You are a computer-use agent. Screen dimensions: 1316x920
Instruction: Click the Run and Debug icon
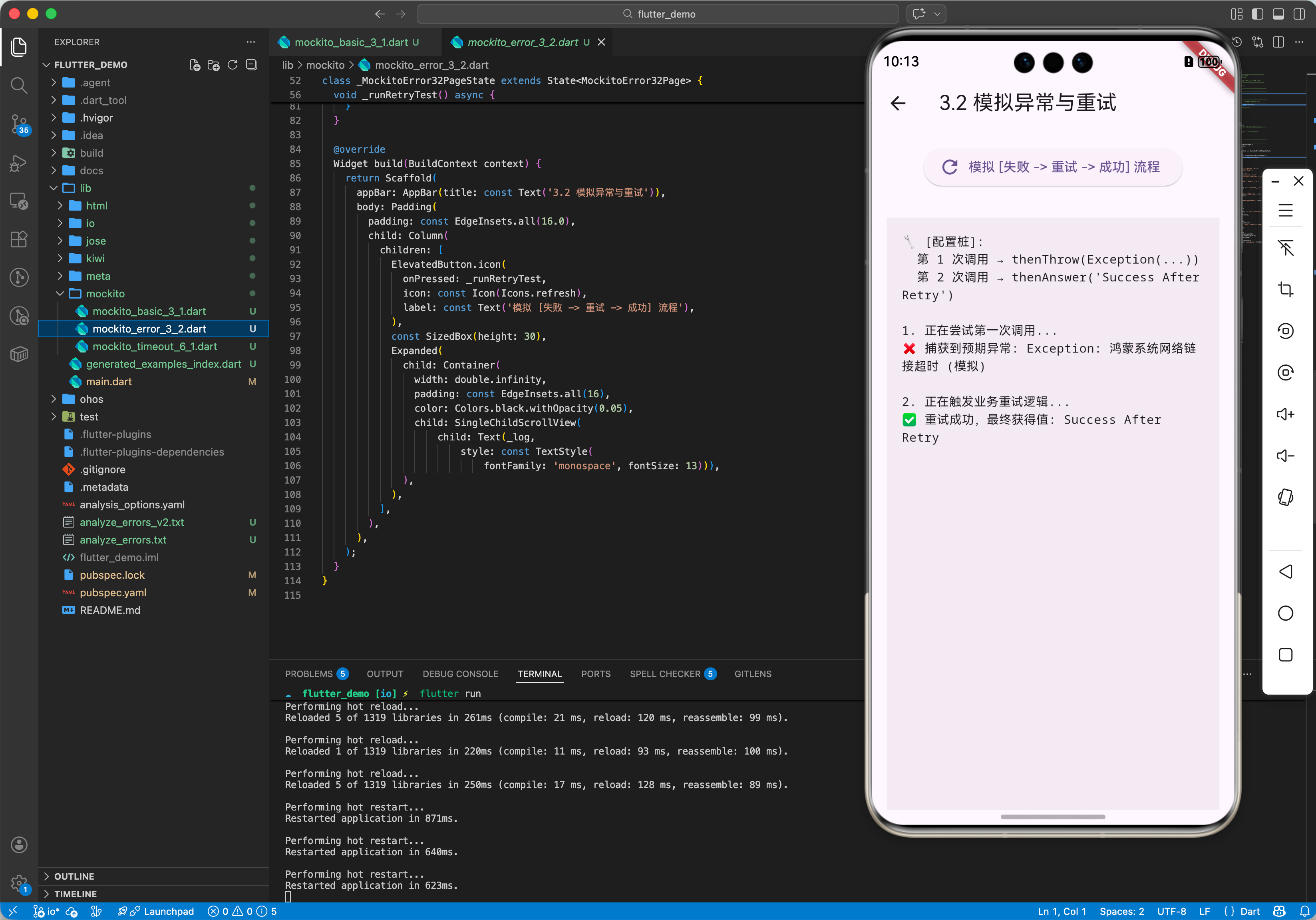tap(19, 163)
